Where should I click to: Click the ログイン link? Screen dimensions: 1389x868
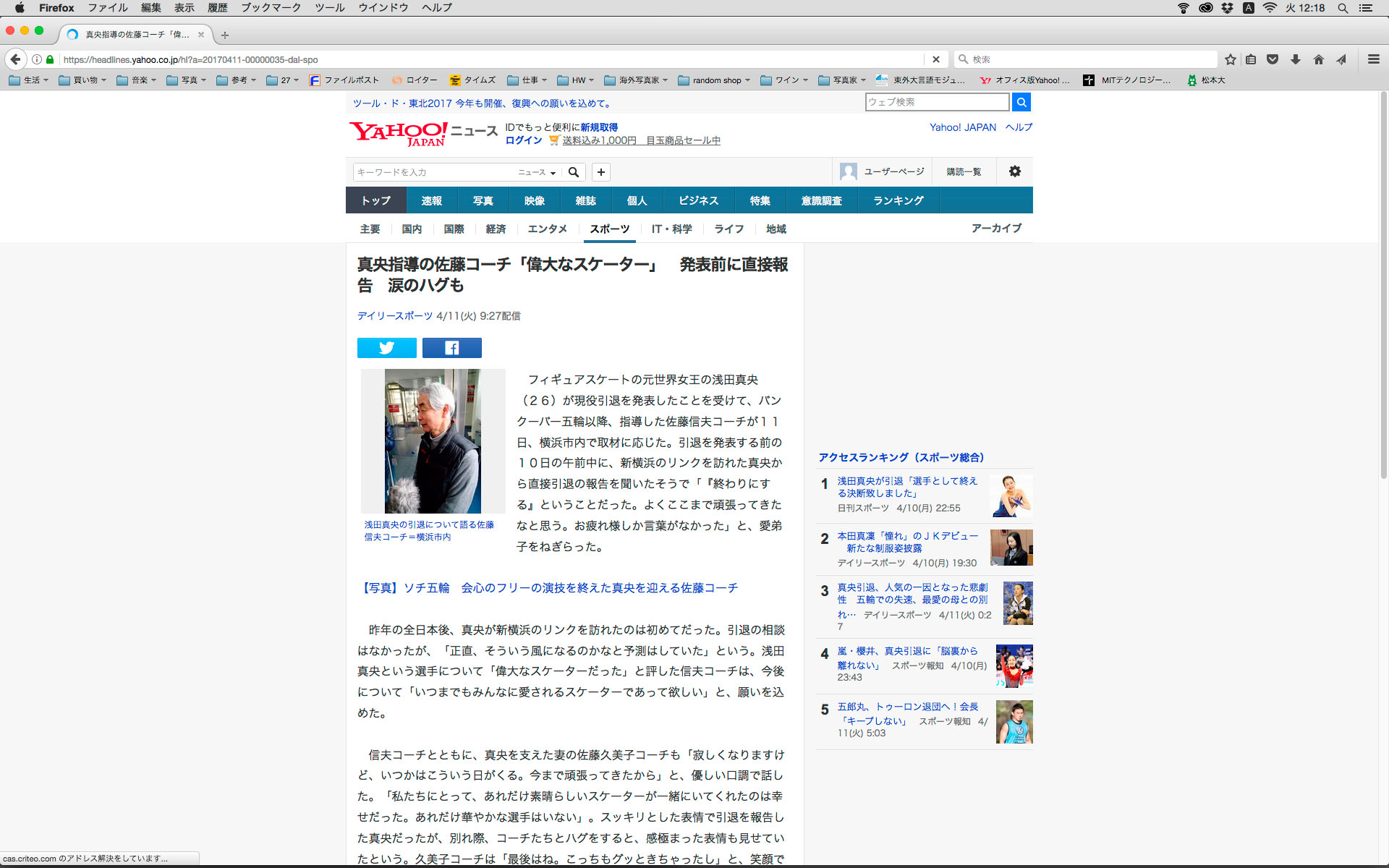523,140
